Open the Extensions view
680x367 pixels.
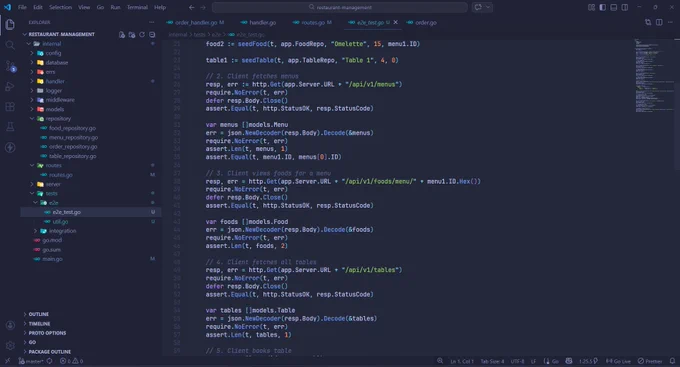[x=10, y=107]
